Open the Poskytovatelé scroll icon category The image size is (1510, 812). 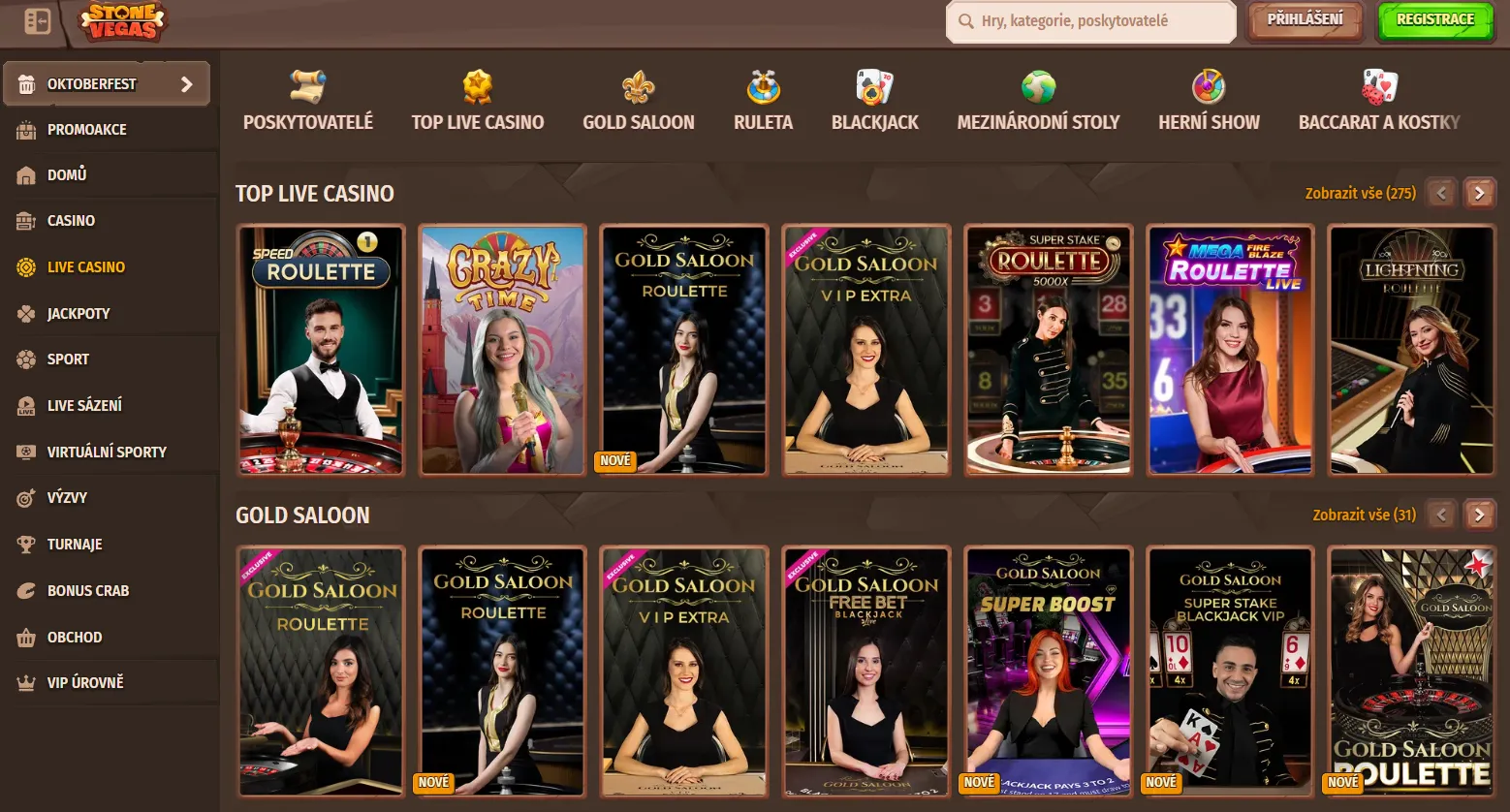click(308, 88)
